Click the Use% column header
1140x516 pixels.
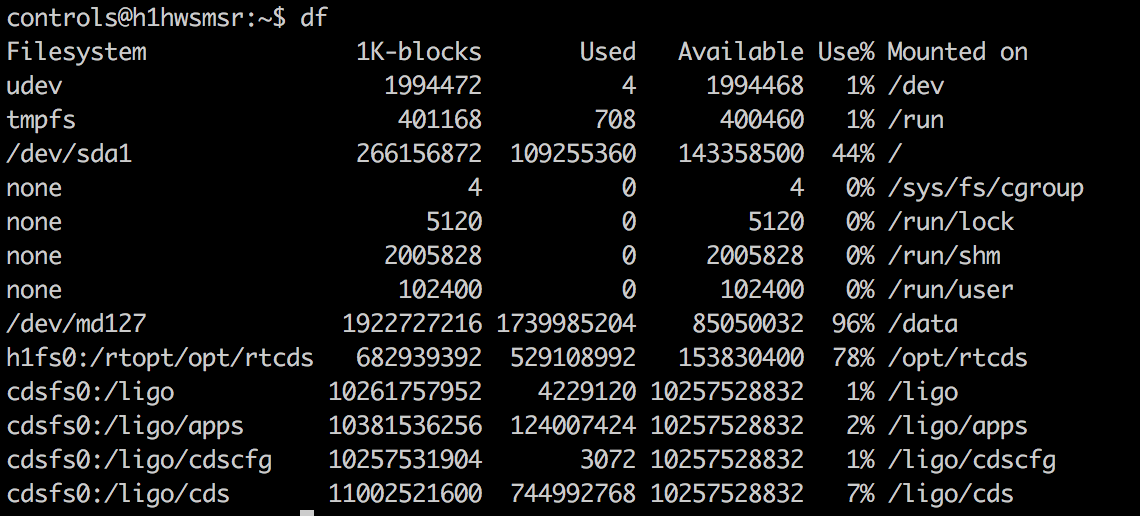pos(846,52)
